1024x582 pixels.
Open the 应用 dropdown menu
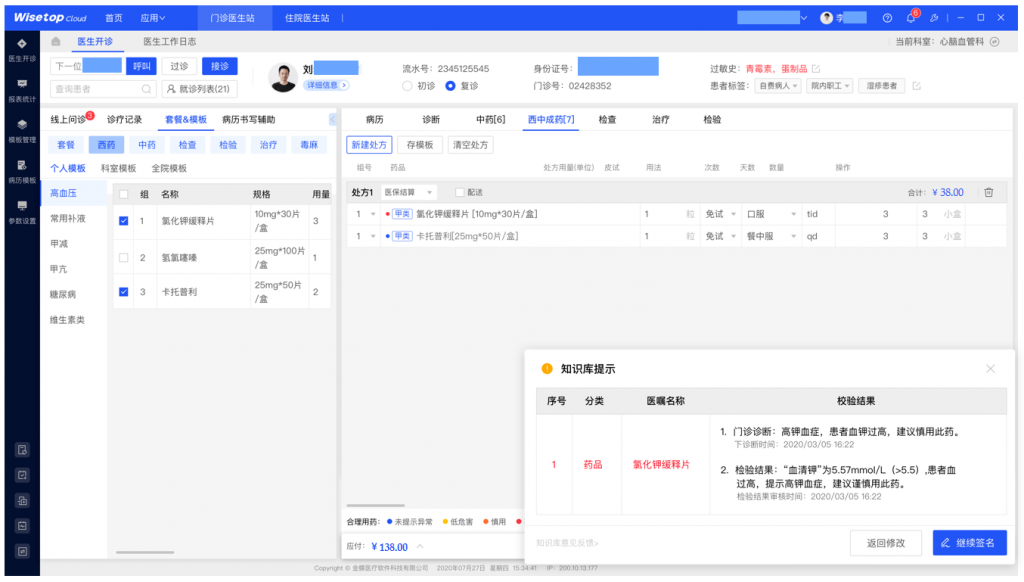coord(153,18)
